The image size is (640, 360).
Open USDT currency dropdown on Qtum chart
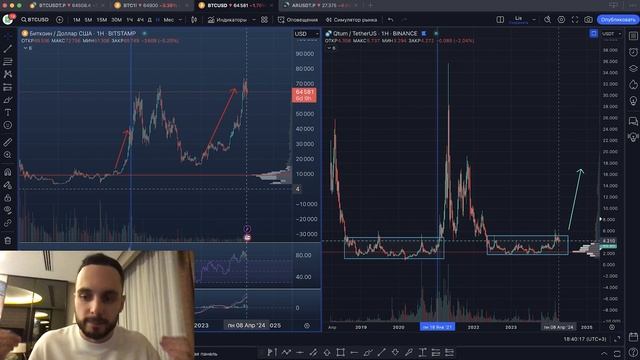click(x=611, y=34)
